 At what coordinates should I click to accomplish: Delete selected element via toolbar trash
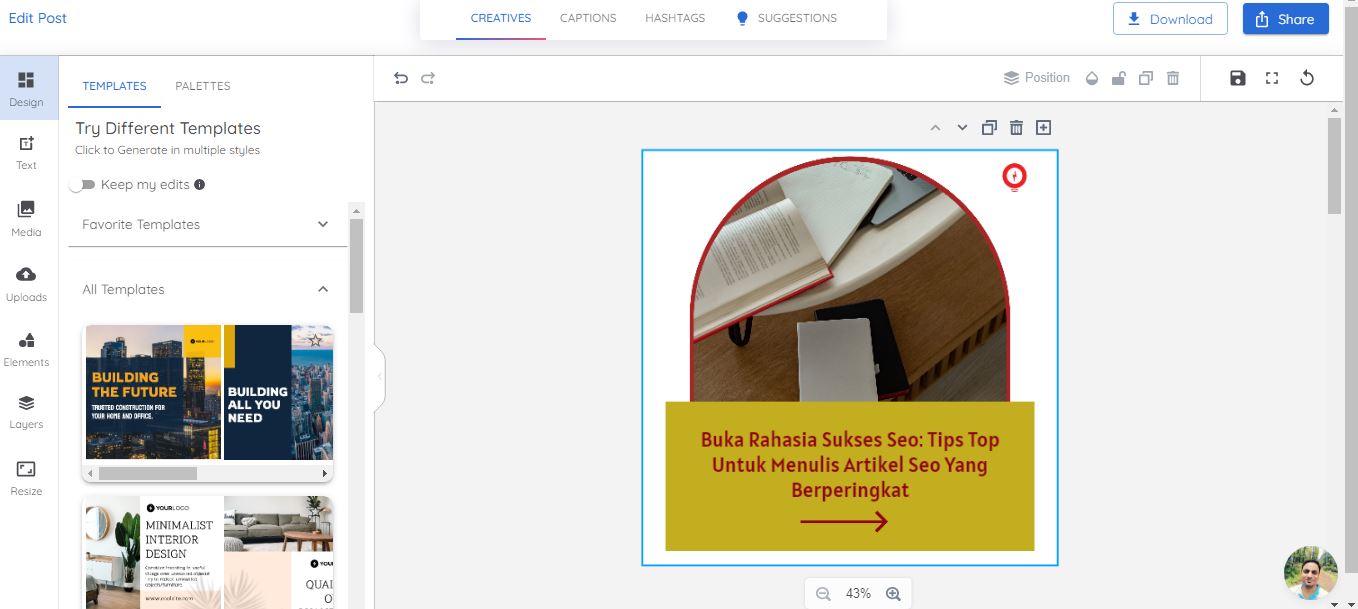click(1174, 78)
